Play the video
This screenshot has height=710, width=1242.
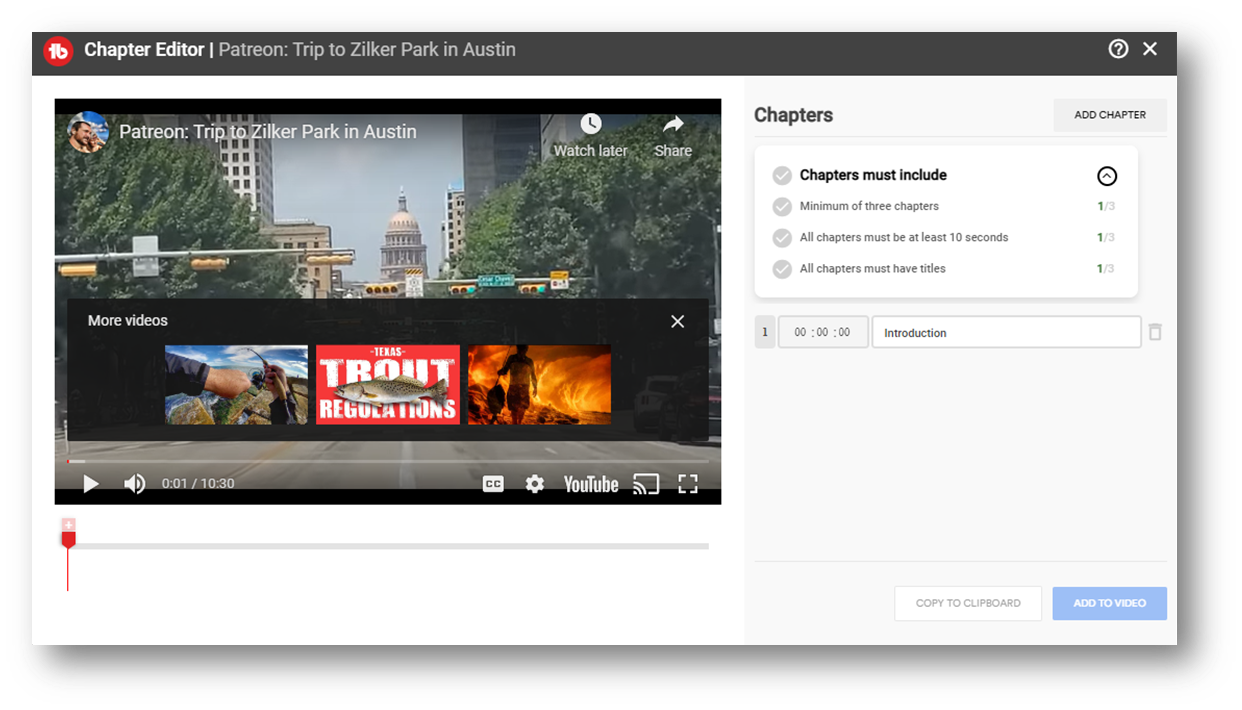click(x=91, y=484)
